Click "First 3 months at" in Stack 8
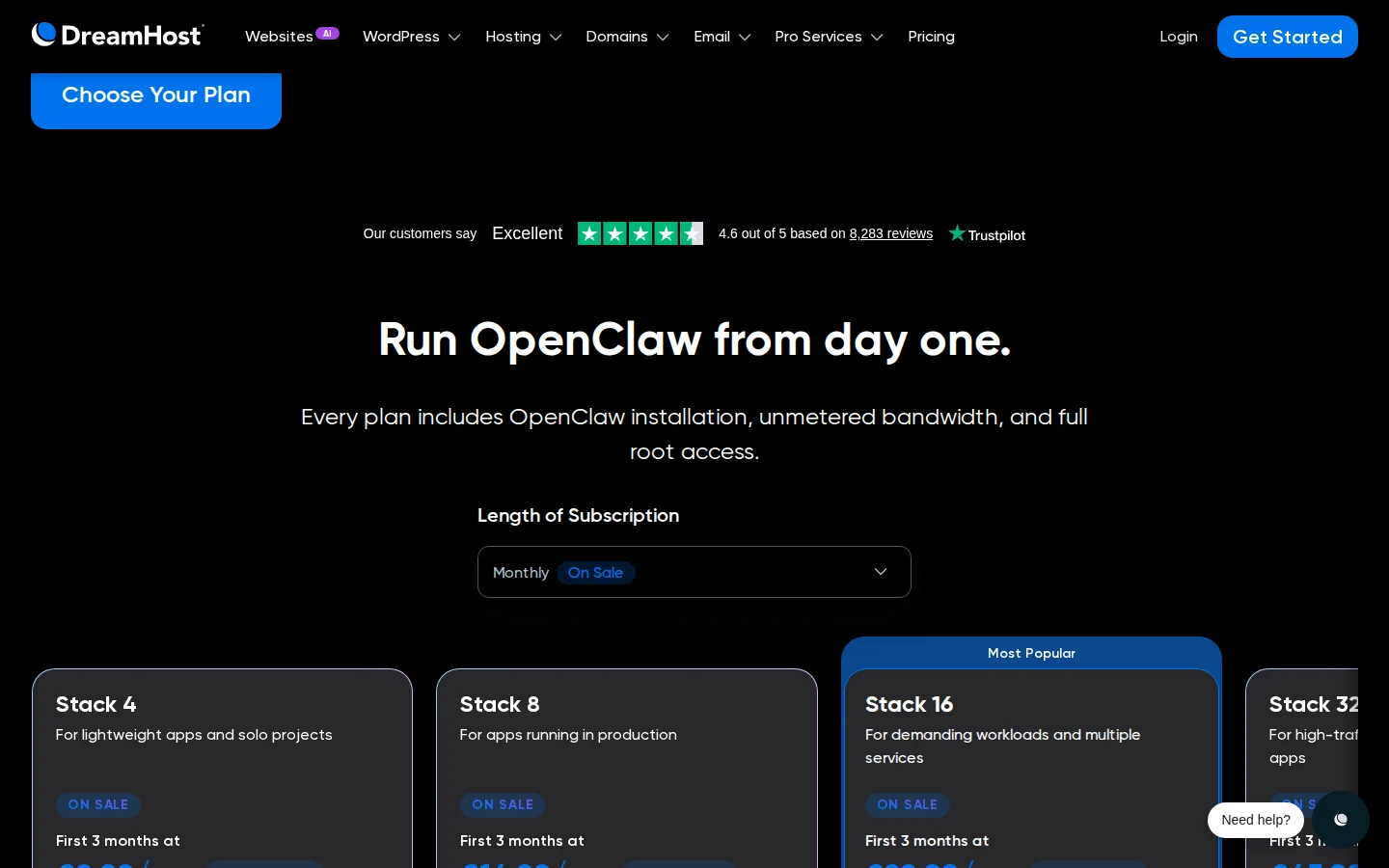This screenshot has height=868, width=1389. [x=522, y=841]
